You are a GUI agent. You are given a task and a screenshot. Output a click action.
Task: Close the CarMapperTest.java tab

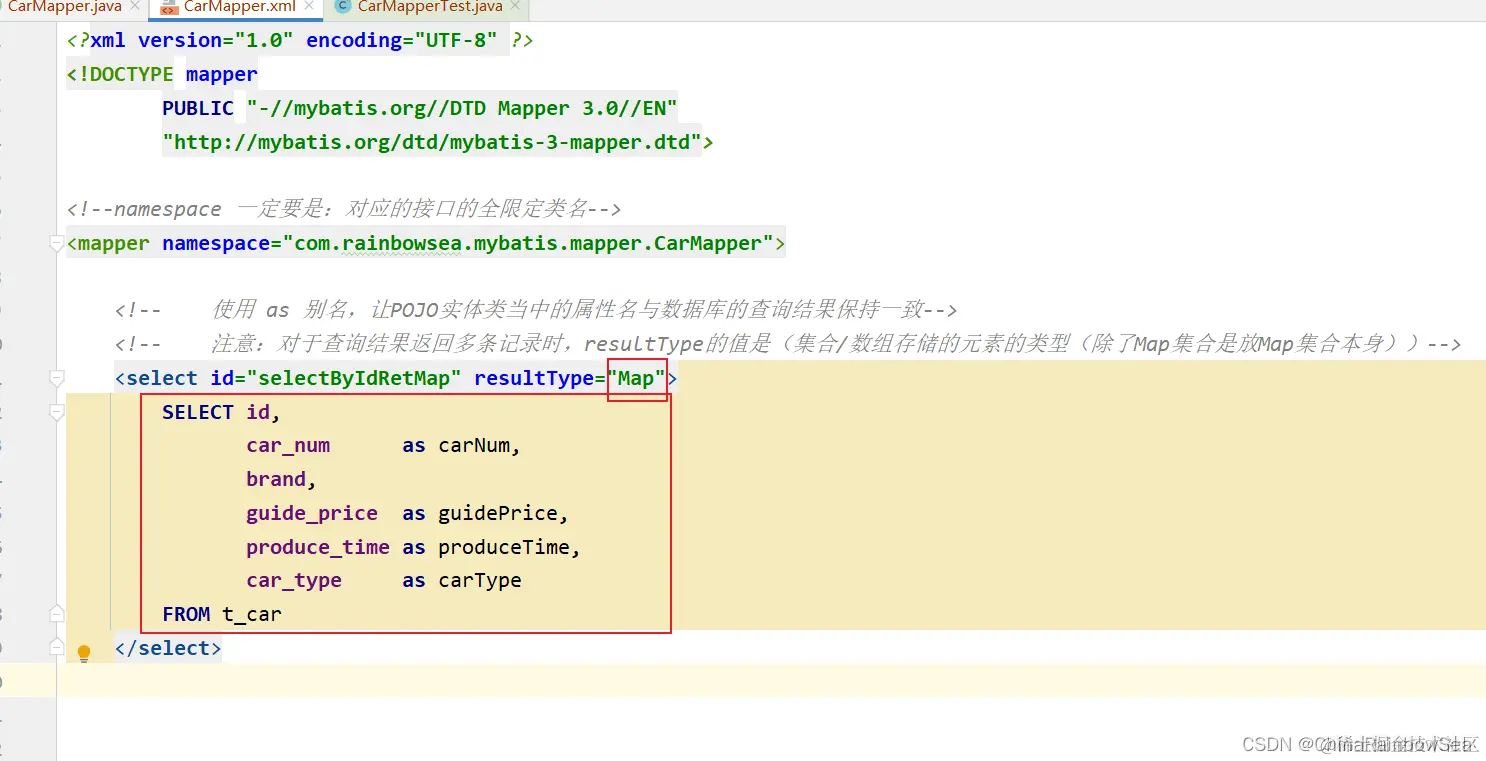pos(515,7)
